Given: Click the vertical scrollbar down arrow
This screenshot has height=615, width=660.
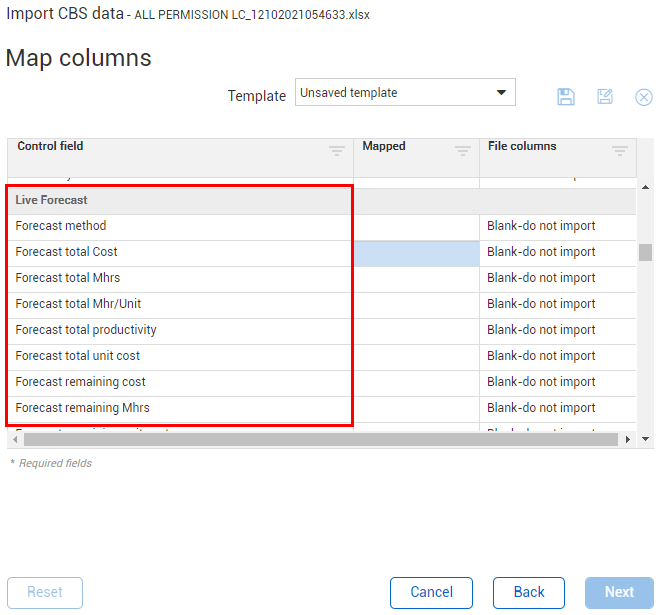Looking at the screenshot, I should click(646, 439).
